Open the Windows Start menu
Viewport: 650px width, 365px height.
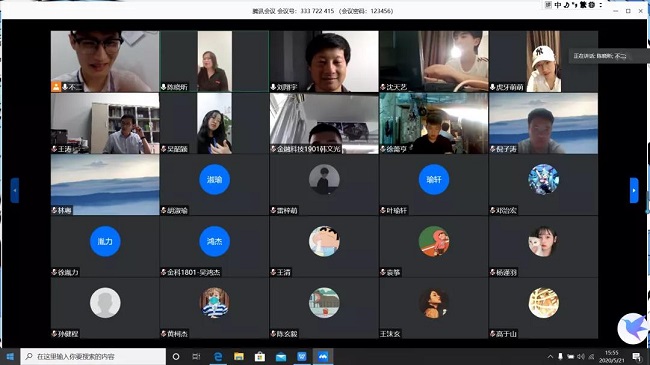click(10, 357)
